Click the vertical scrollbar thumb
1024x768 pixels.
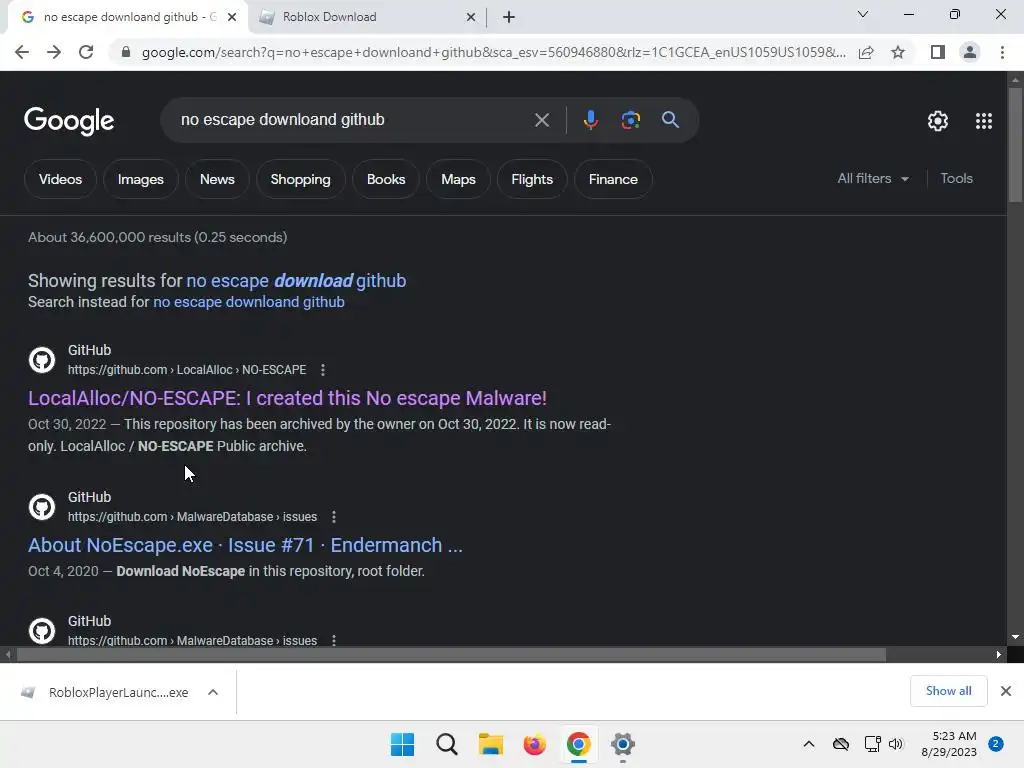[1015, 144]
